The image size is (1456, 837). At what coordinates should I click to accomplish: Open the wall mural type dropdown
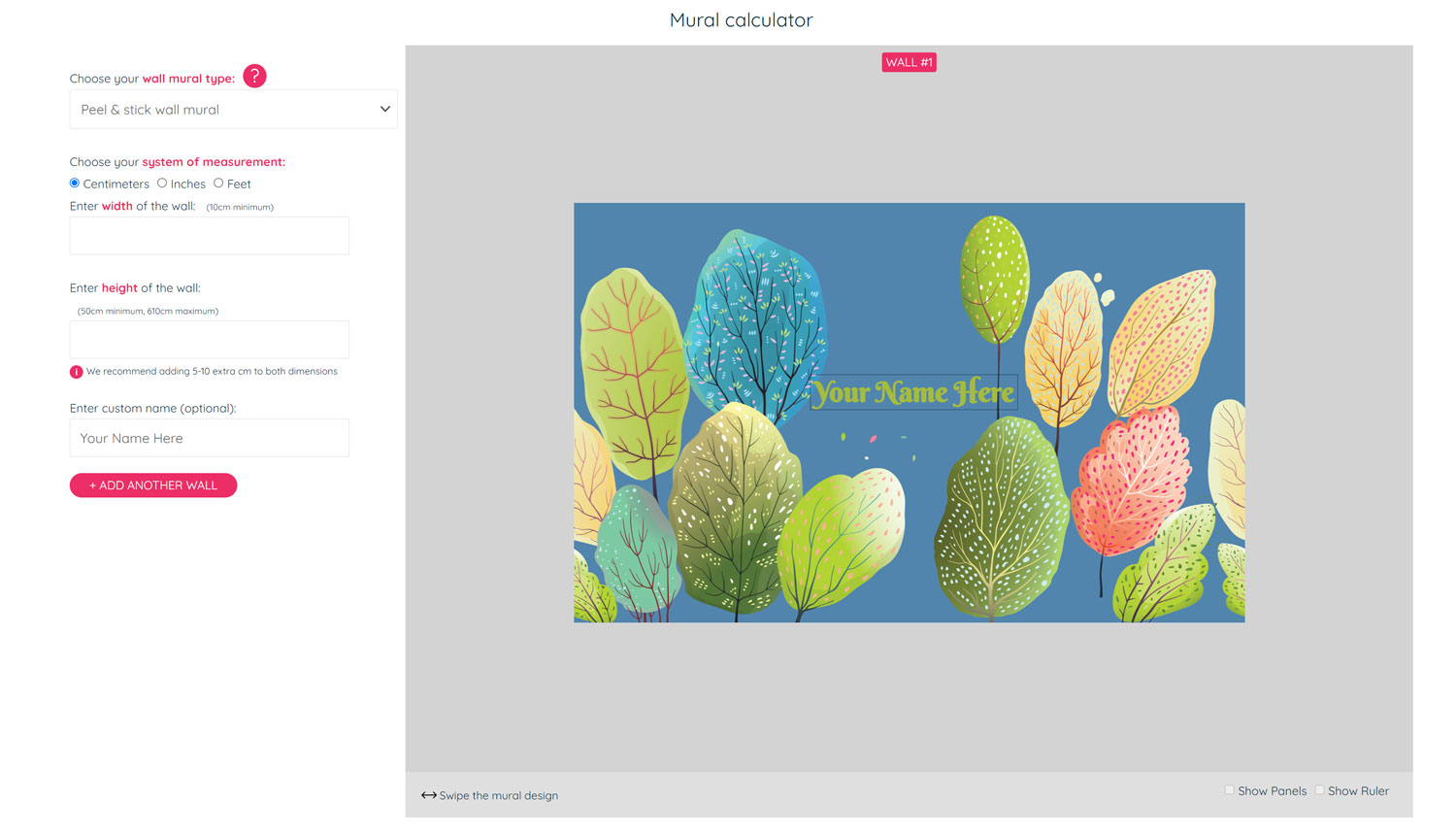[233, 110]
